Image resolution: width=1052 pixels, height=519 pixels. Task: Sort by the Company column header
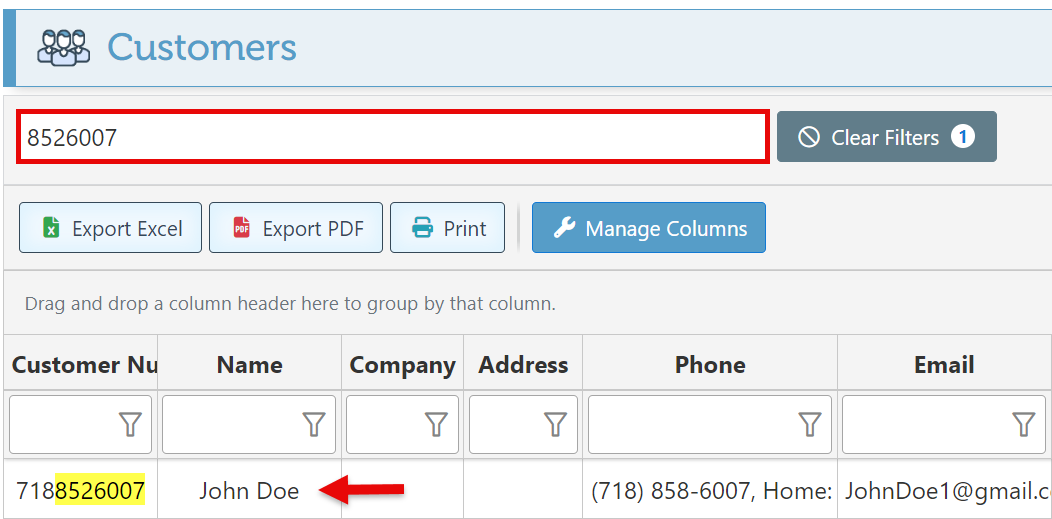click(x=402, y=365)
